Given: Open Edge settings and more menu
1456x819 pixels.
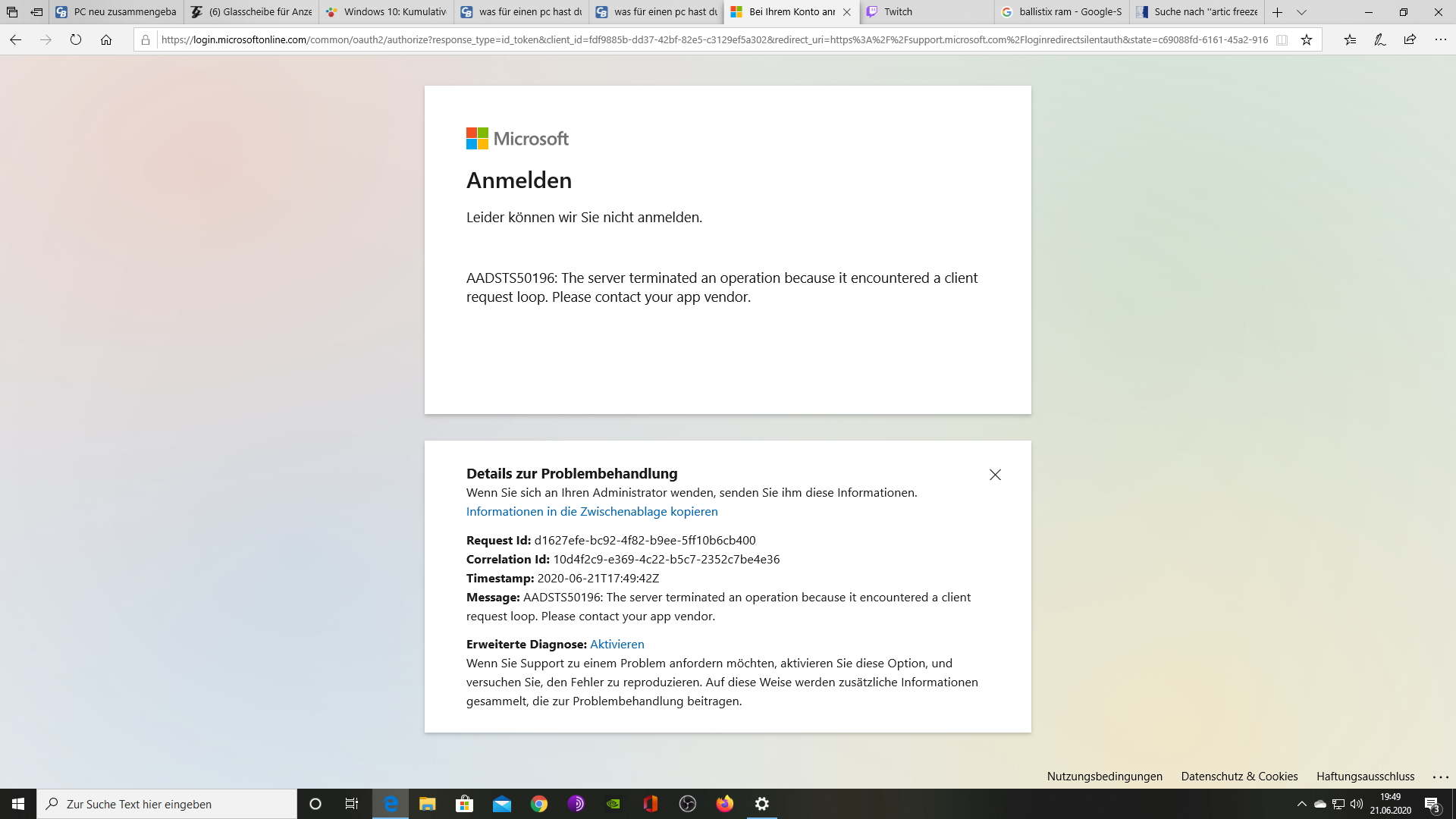Looking at the screenshot, I should pos(1440,40).
